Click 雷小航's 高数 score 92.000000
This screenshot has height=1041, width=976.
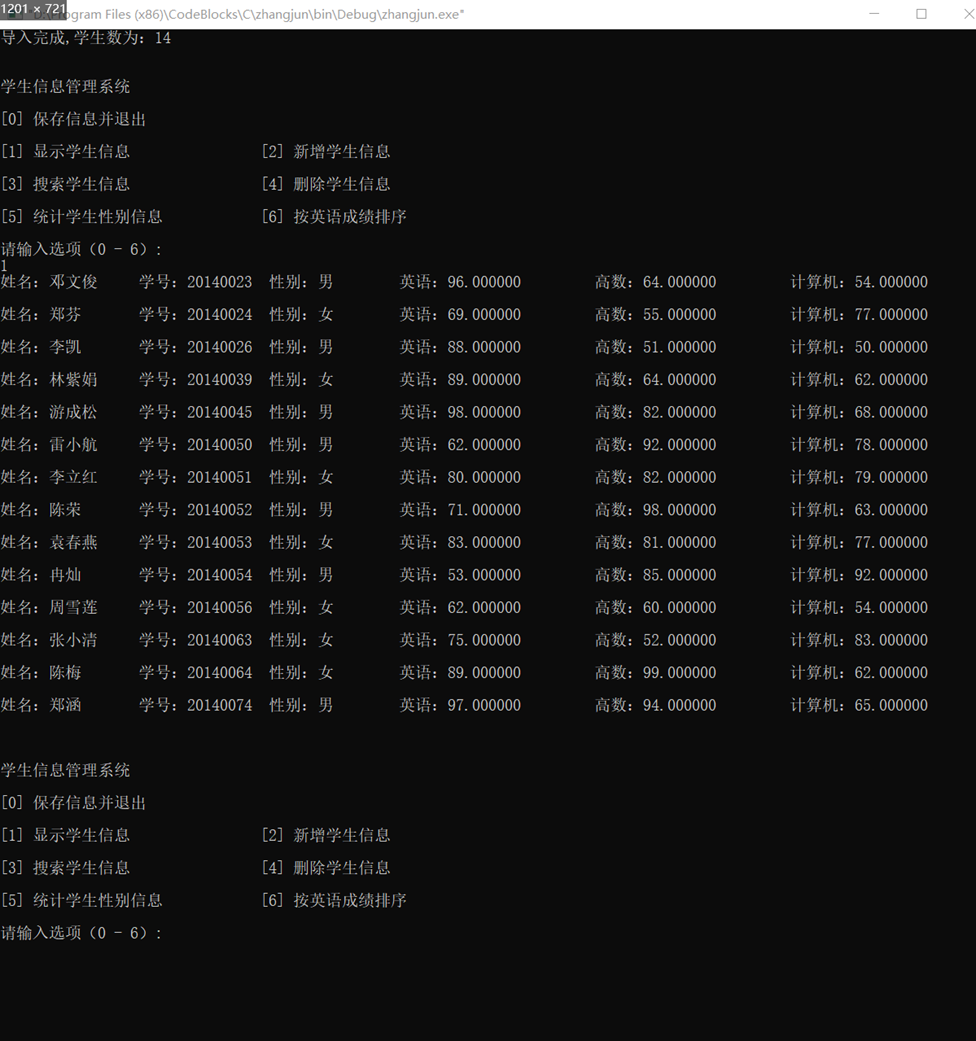pyautogui.click(x=679, y=445)
